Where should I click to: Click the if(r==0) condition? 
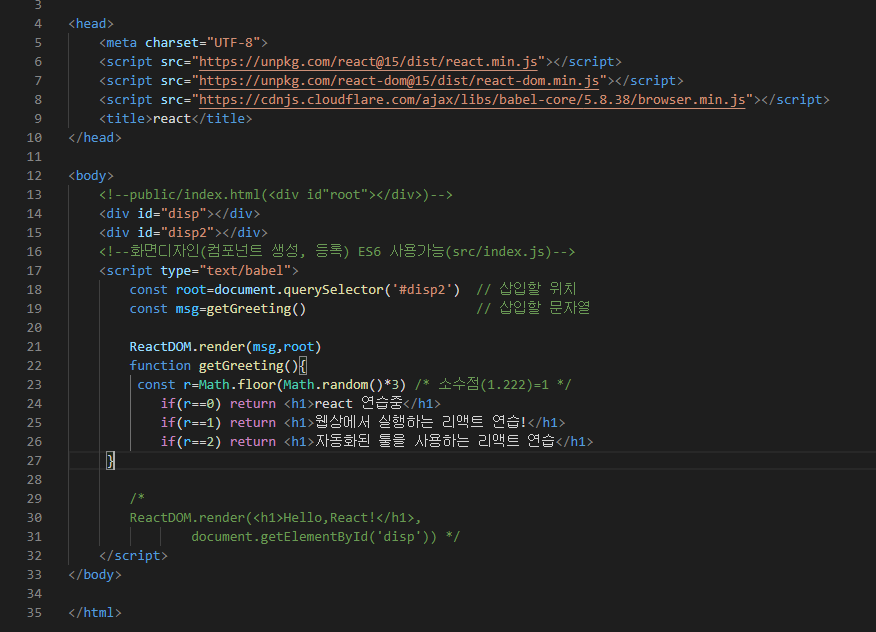pos(191,403)
